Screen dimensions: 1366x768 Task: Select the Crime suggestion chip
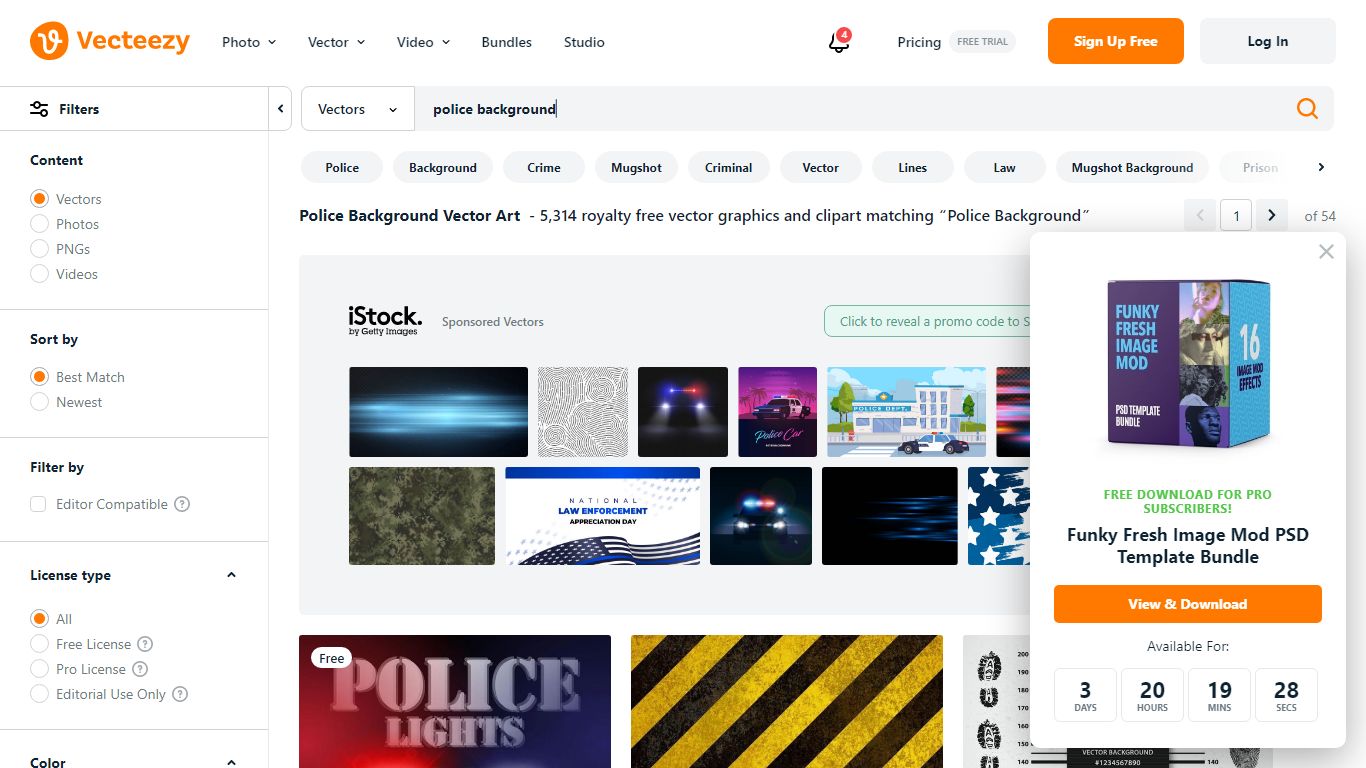click(544, 167)
